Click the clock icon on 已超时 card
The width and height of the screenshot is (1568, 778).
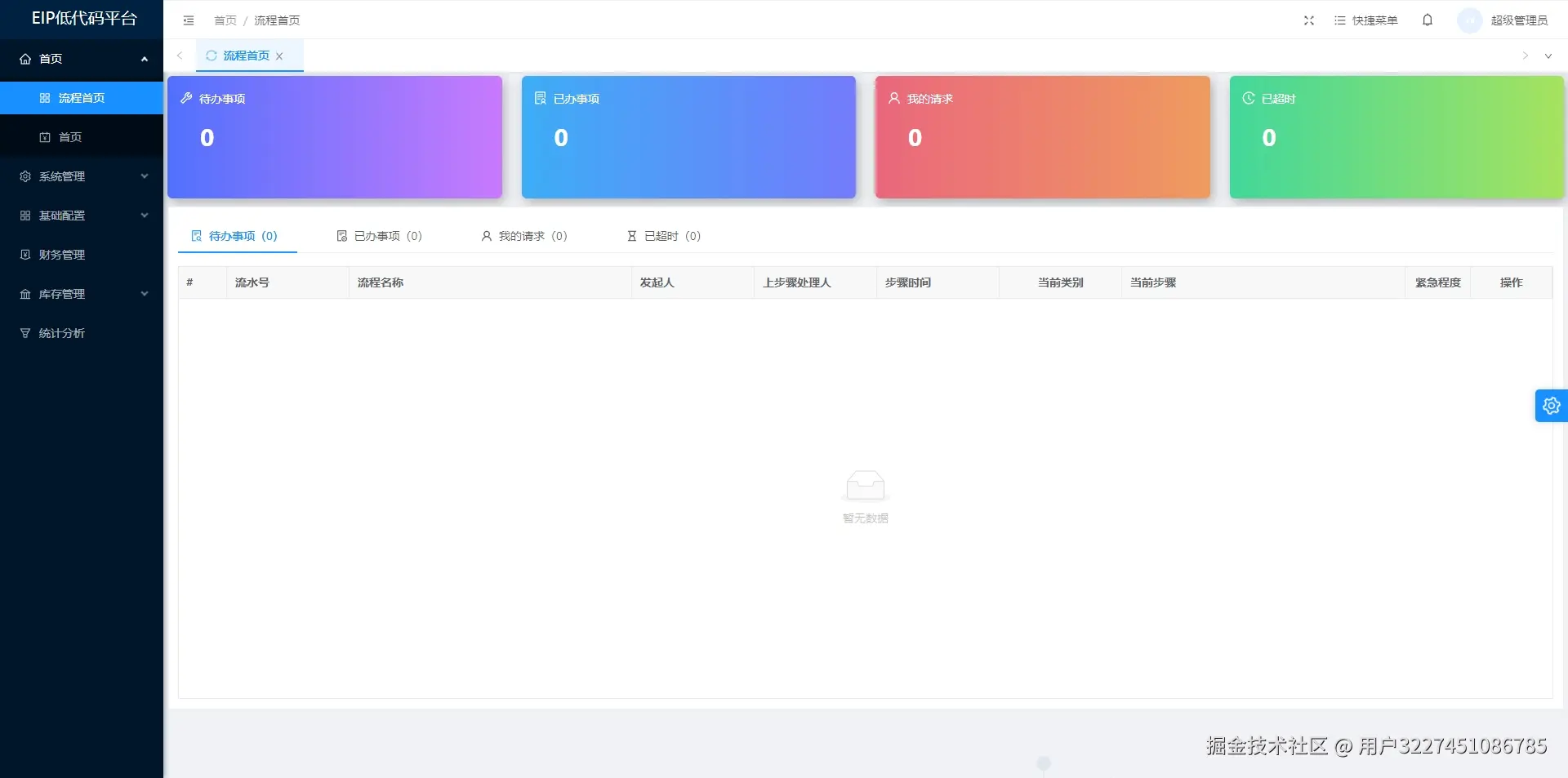coord(1249,98)
